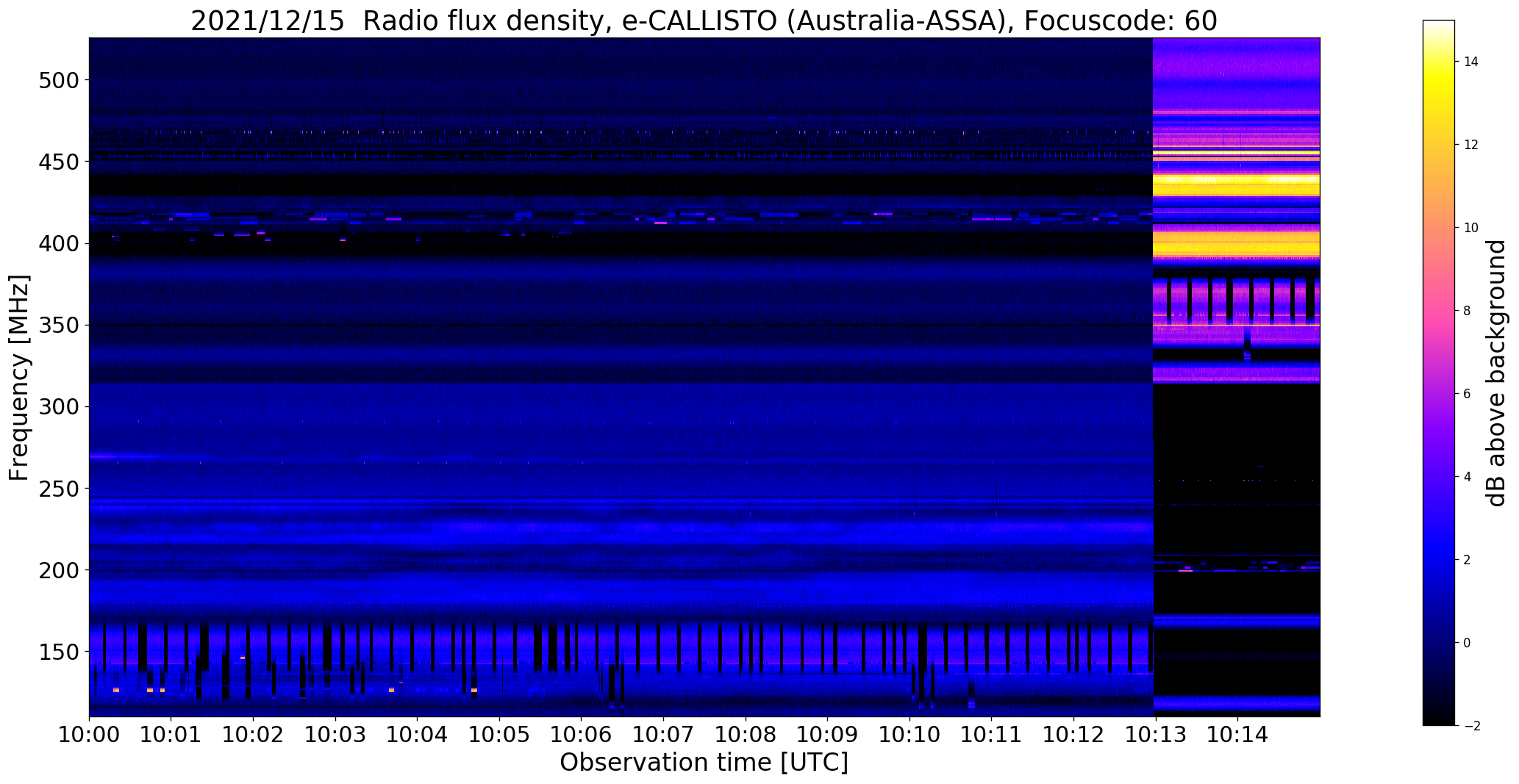Click the colorbar tick label 12
1519x784 pixels.
(1471, 145)
